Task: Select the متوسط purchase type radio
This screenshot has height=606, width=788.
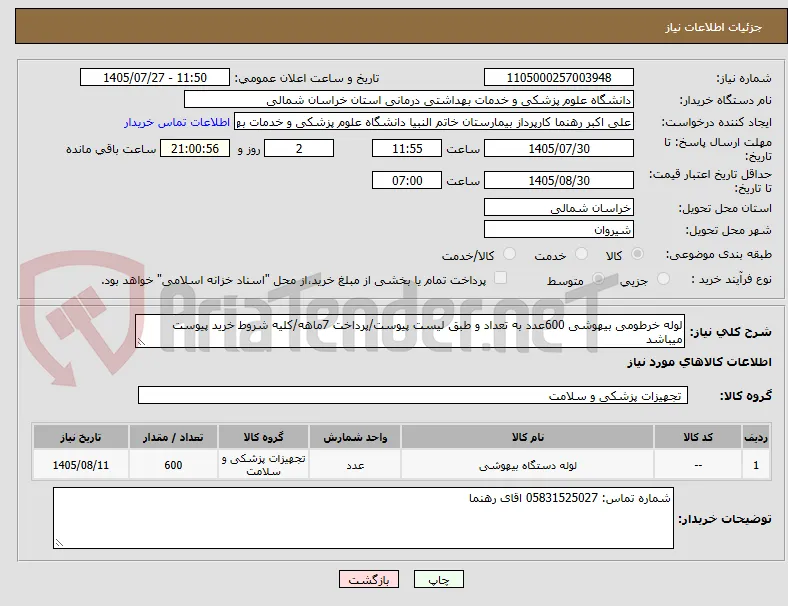Action: 598,279
